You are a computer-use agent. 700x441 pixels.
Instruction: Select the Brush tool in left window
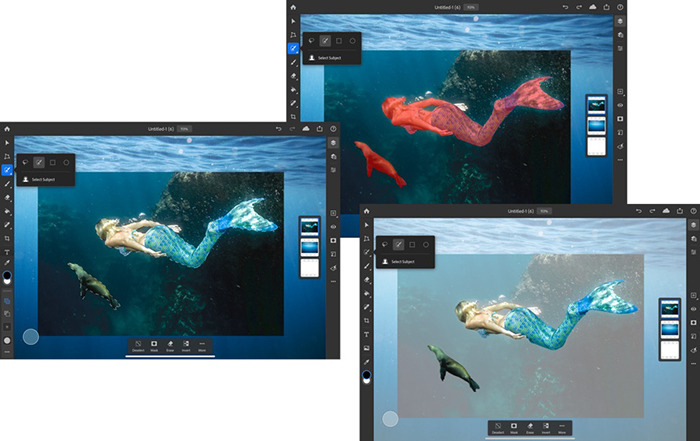pos(7,184)
